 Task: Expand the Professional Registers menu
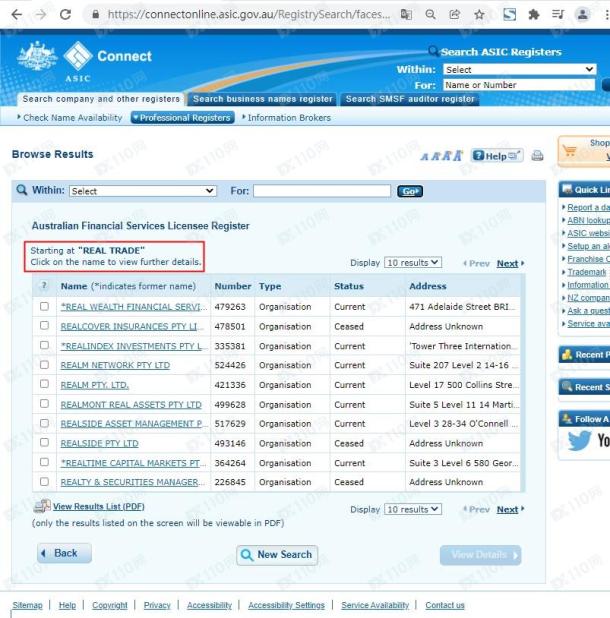182,117
